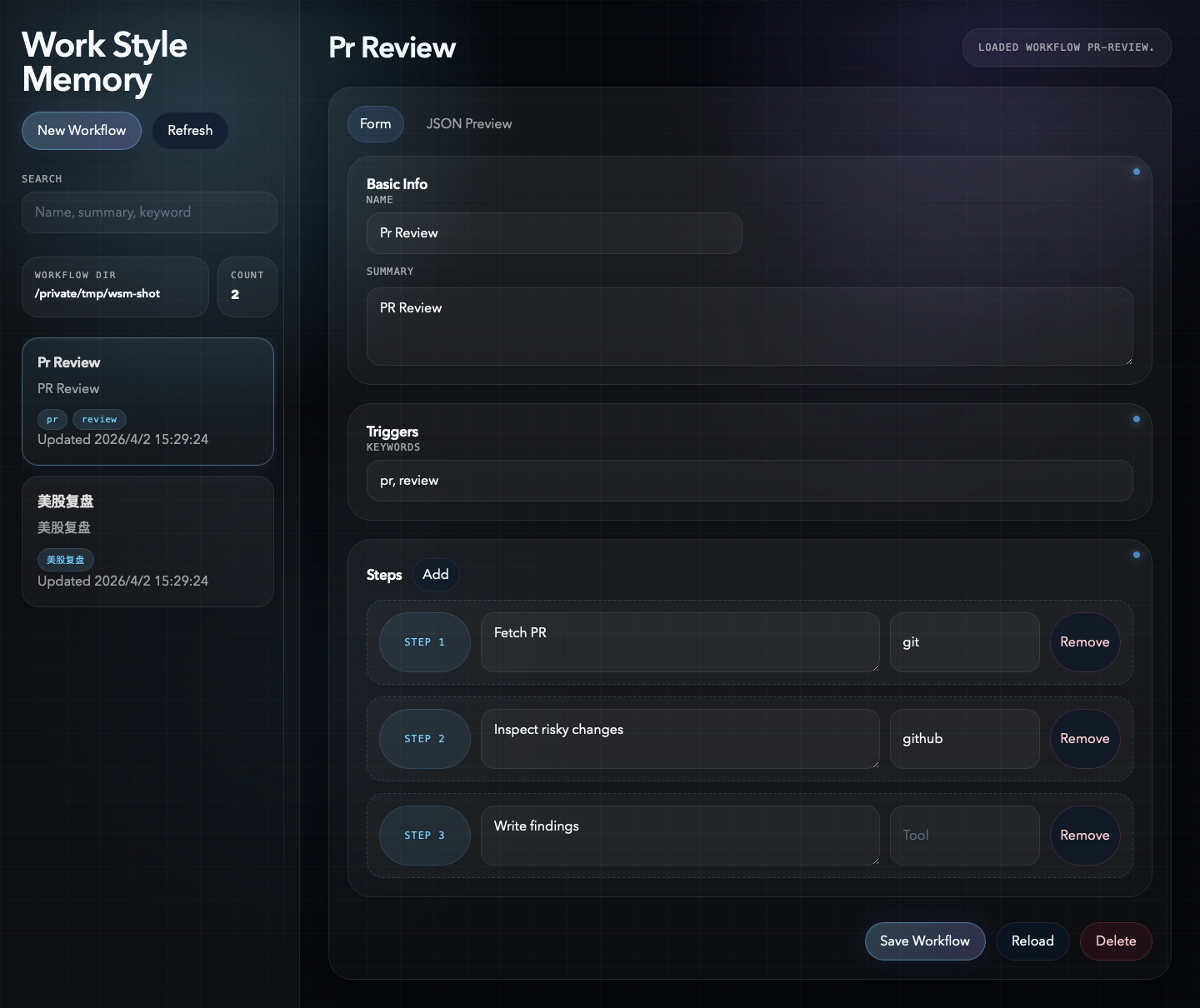The image size is (1200, 1008).
Task: Focus the search input field
Action: [x=149, y=212]
